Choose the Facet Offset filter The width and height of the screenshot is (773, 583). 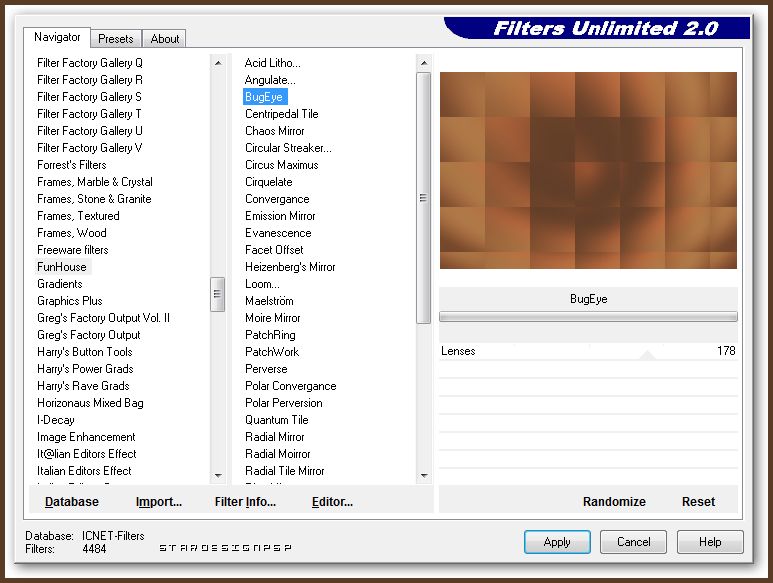pos(274,250)
